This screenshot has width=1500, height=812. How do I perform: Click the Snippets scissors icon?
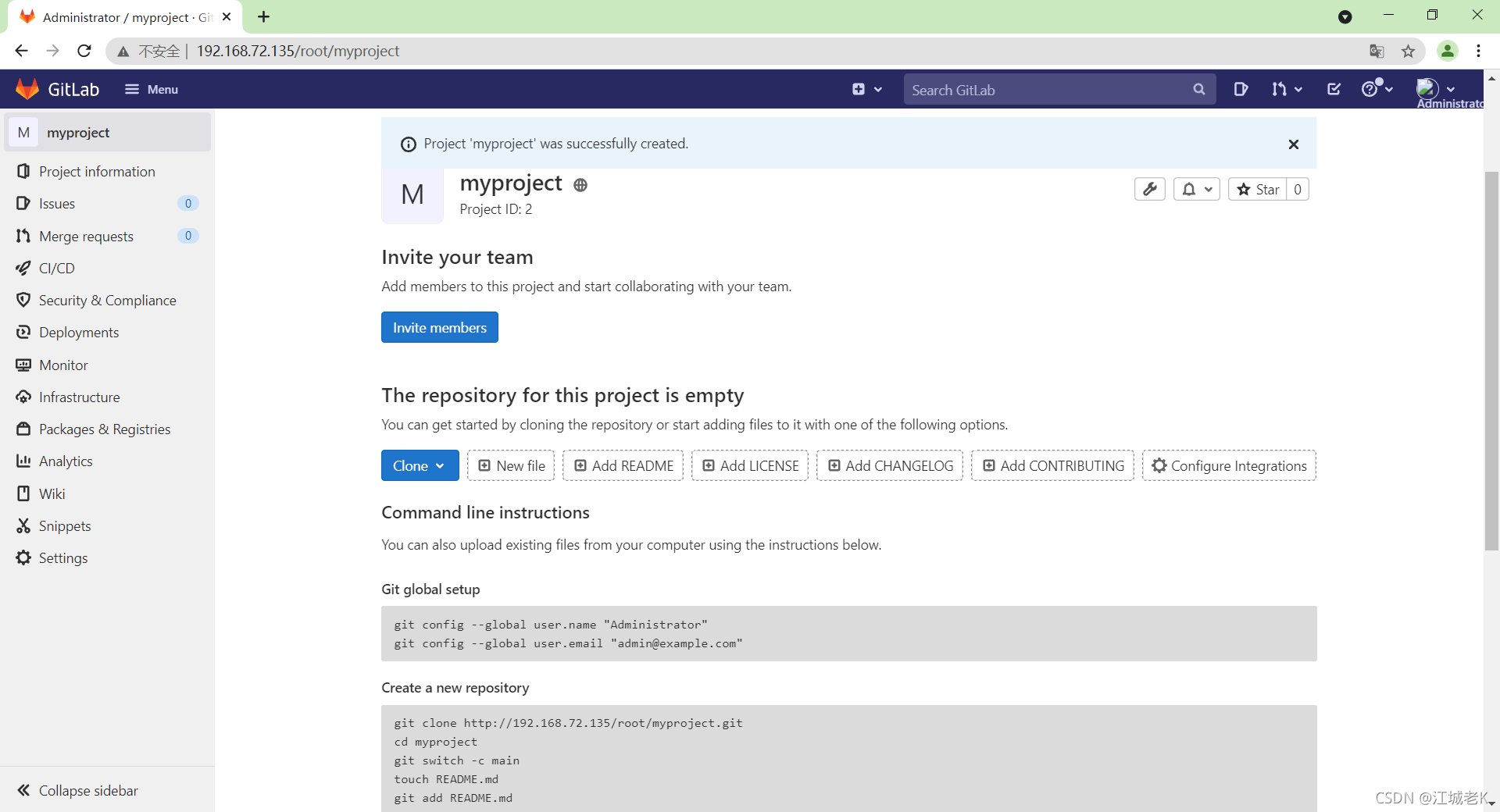[23, 525]
